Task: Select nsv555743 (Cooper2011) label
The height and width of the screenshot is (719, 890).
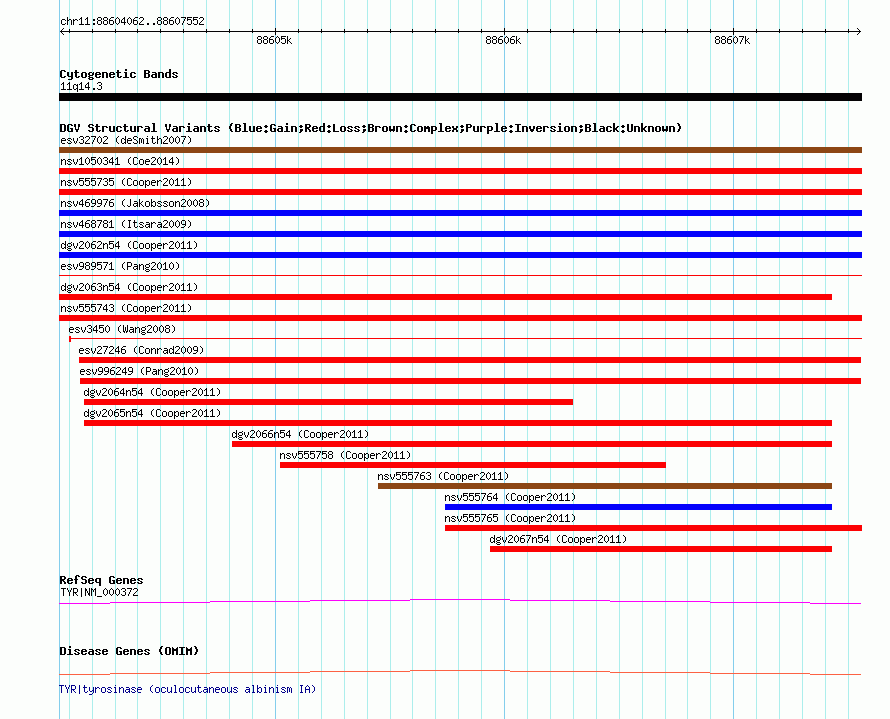Action: pyautogui.click(x=126, y=308)
